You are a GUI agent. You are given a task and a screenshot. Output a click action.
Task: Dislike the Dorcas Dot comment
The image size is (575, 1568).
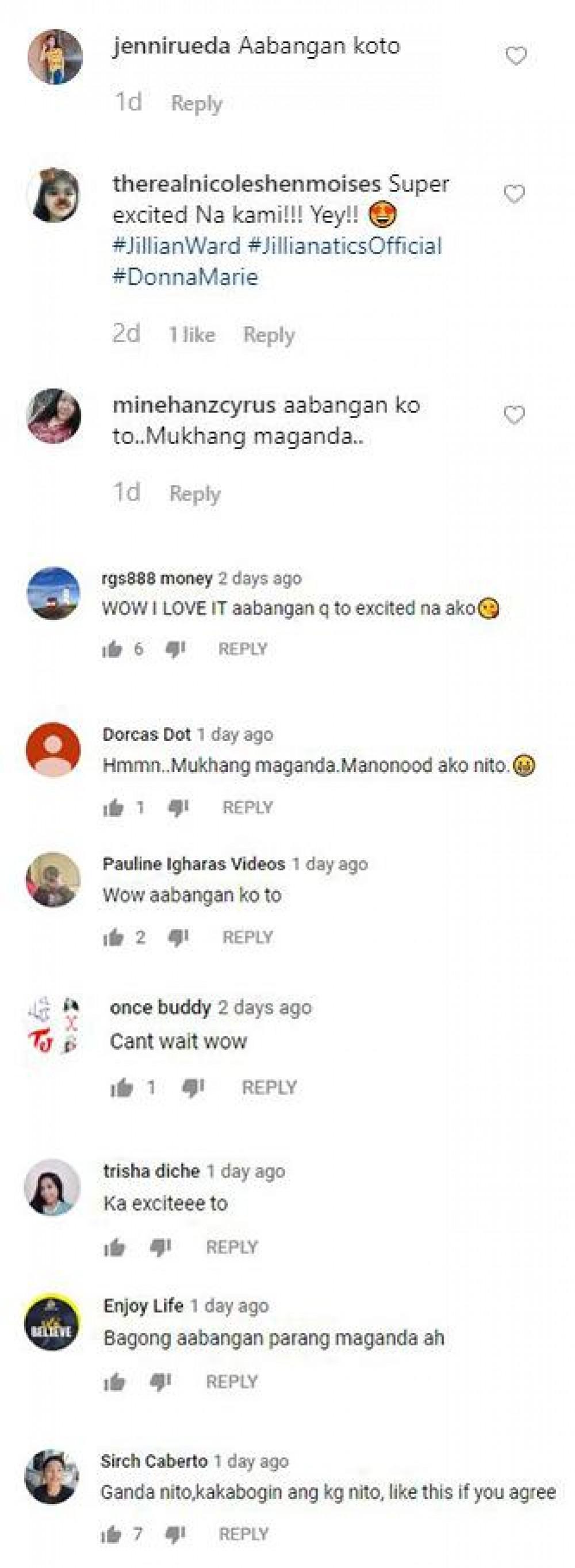[178, 808]
